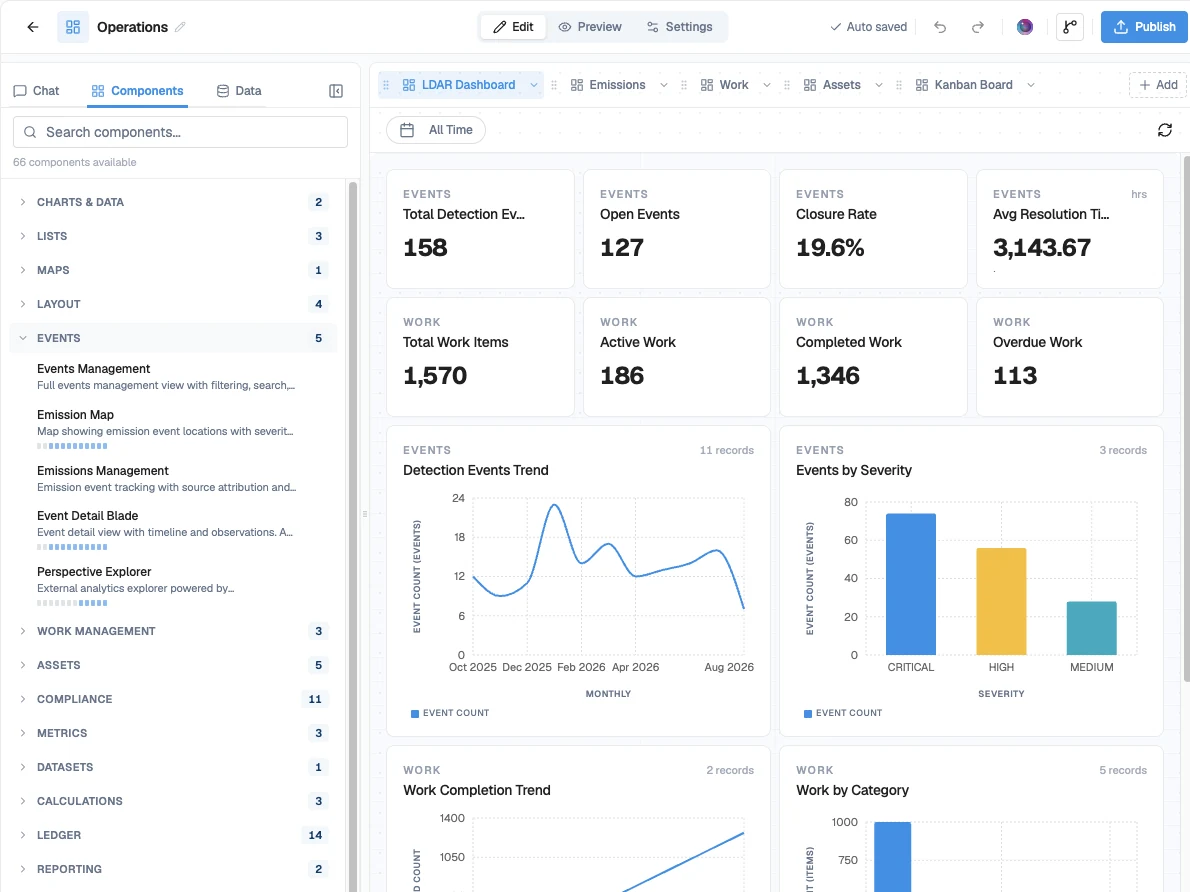The image size is (1190, 892).
Task: Expand the Metrics category
Action: (173, 733)
